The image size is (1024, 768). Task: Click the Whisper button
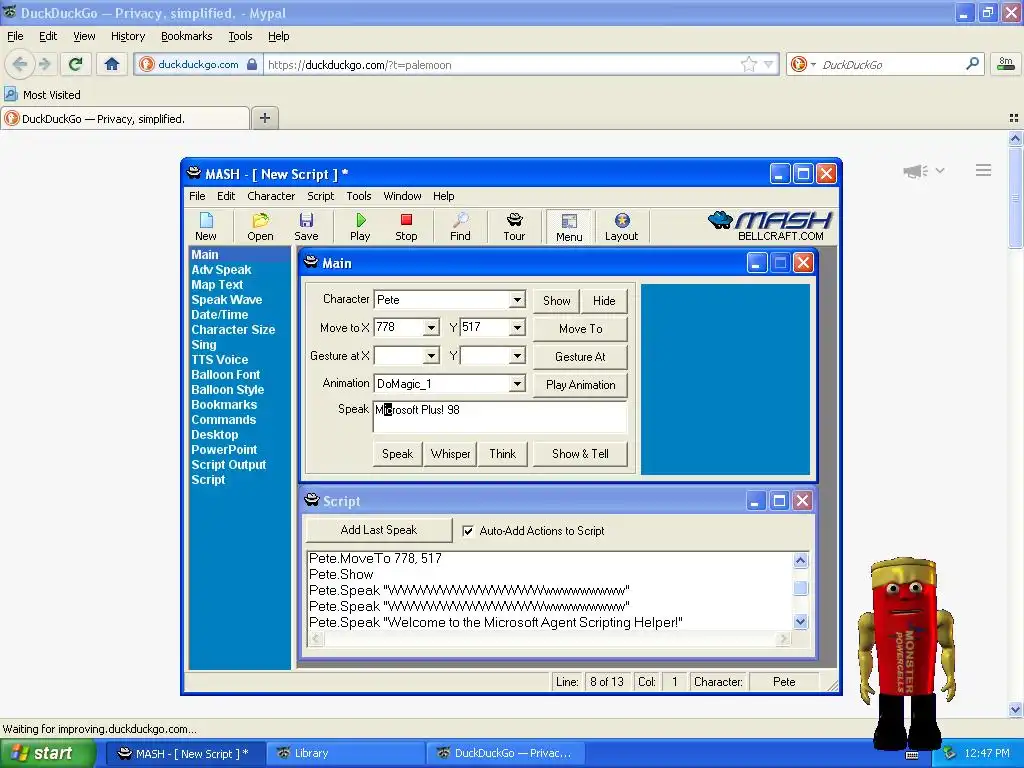coord(450,454)
